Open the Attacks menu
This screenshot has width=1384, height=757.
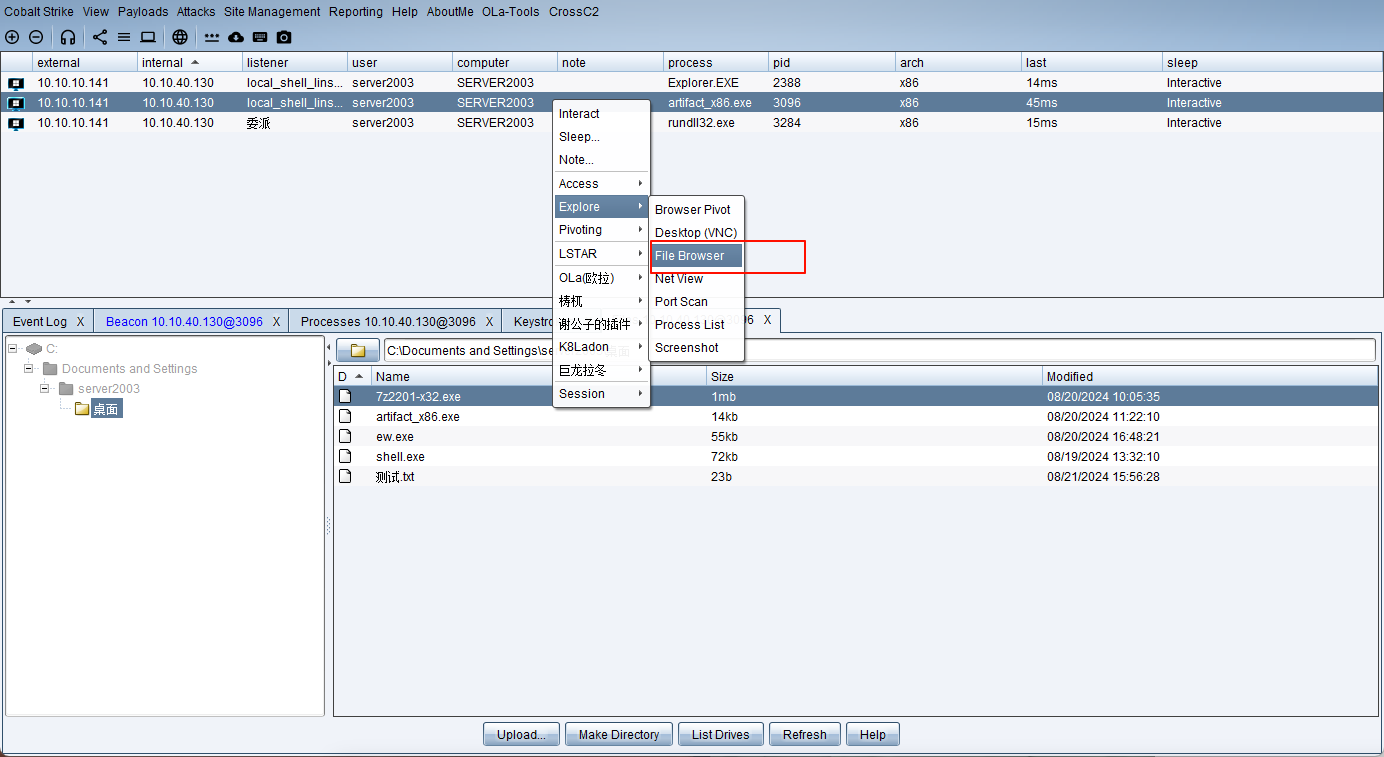[x=196, y=12]
